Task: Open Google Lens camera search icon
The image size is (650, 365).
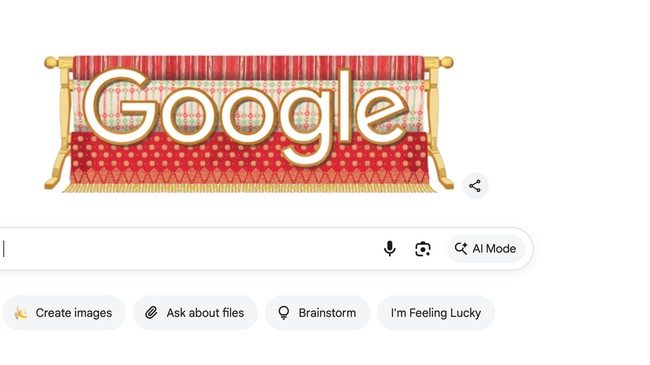Action: click(x=422, y=249)
